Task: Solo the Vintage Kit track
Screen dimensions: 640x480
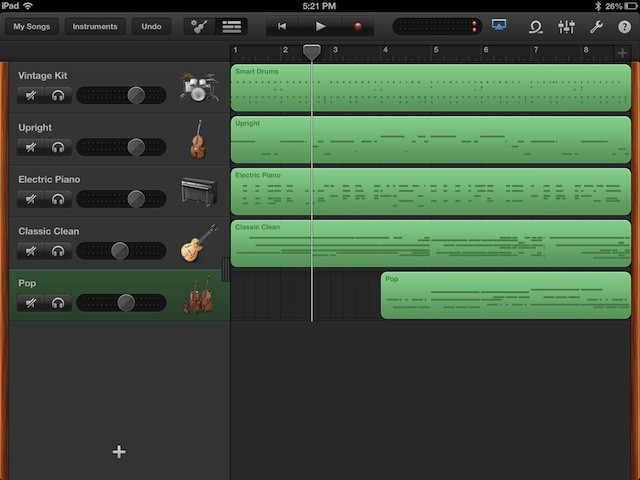Action: [x=58, y=96]
